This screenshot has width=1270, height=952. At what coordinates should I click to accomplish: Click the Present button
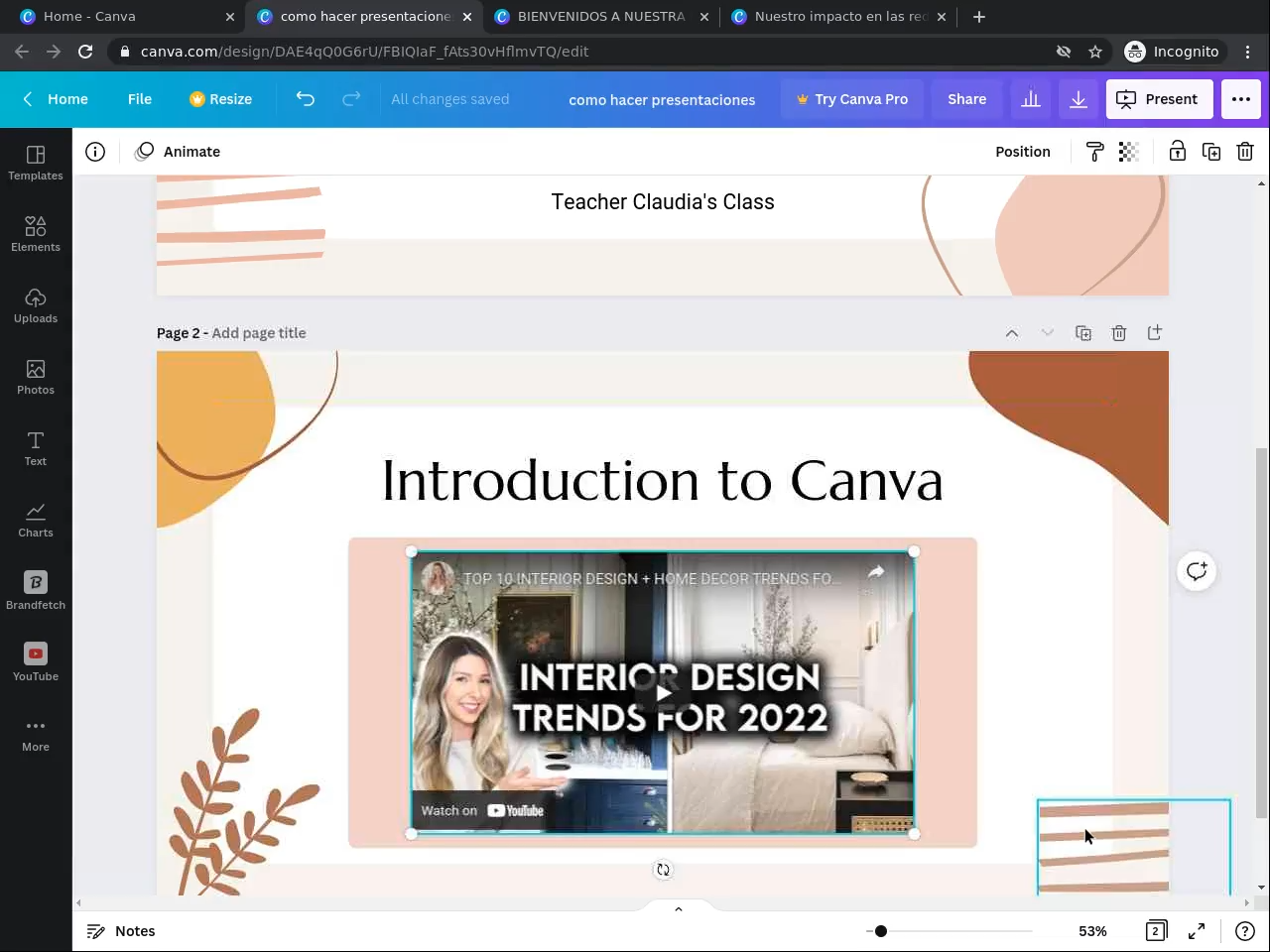(x=1159, y=99)
